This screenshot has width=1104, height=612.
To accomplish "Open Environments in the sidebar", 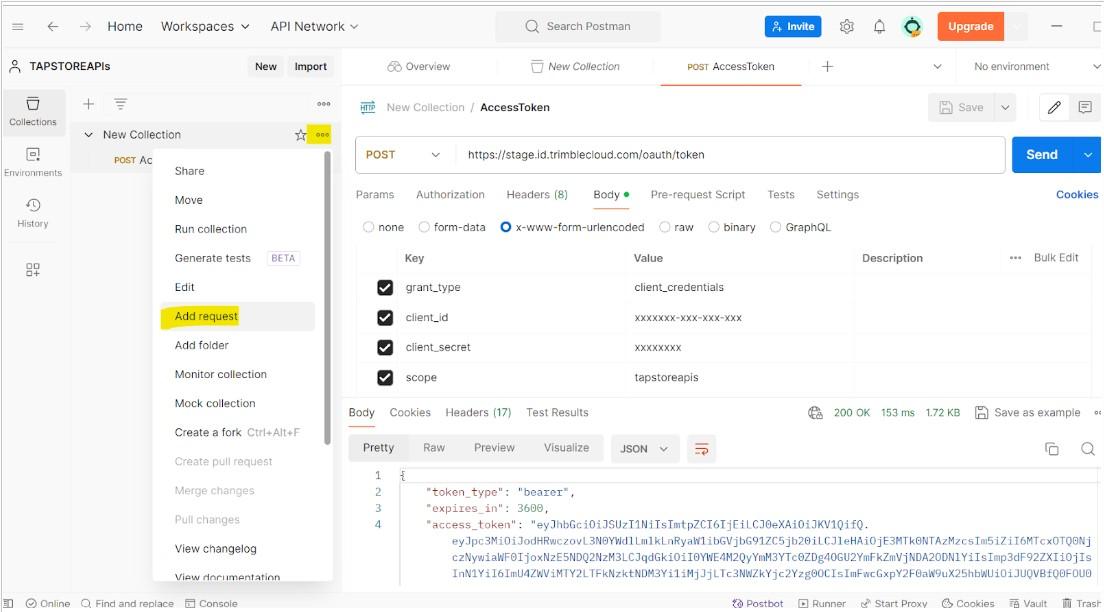I will [x=33, y=161].
